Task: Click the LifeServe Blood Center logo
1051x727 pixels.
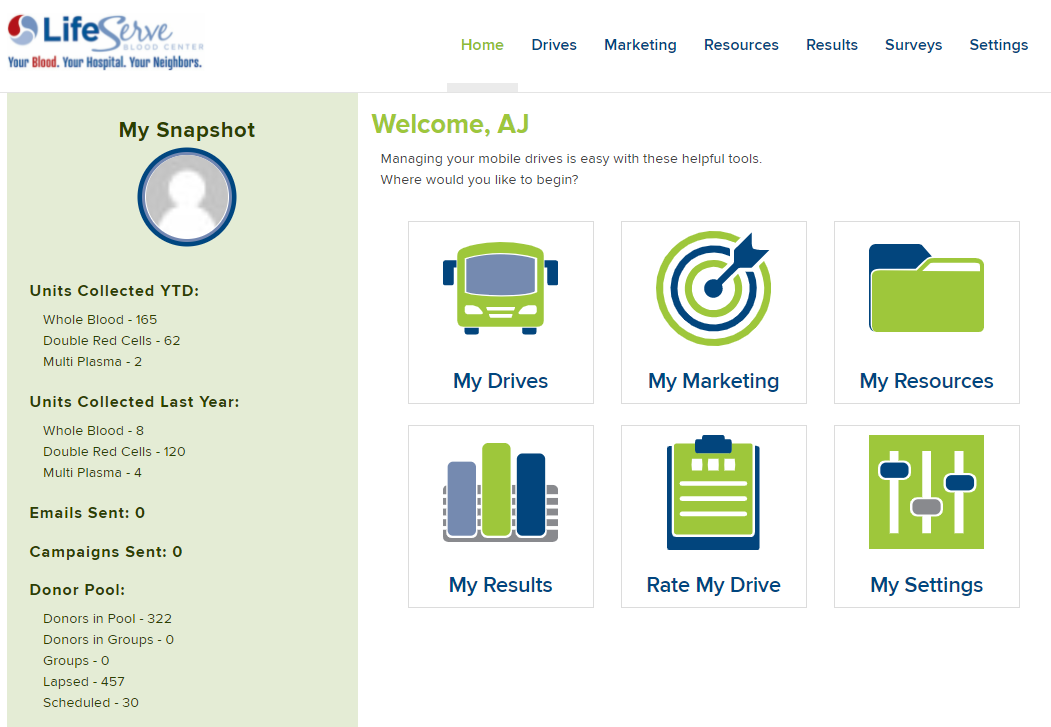Action: point(106,43)
